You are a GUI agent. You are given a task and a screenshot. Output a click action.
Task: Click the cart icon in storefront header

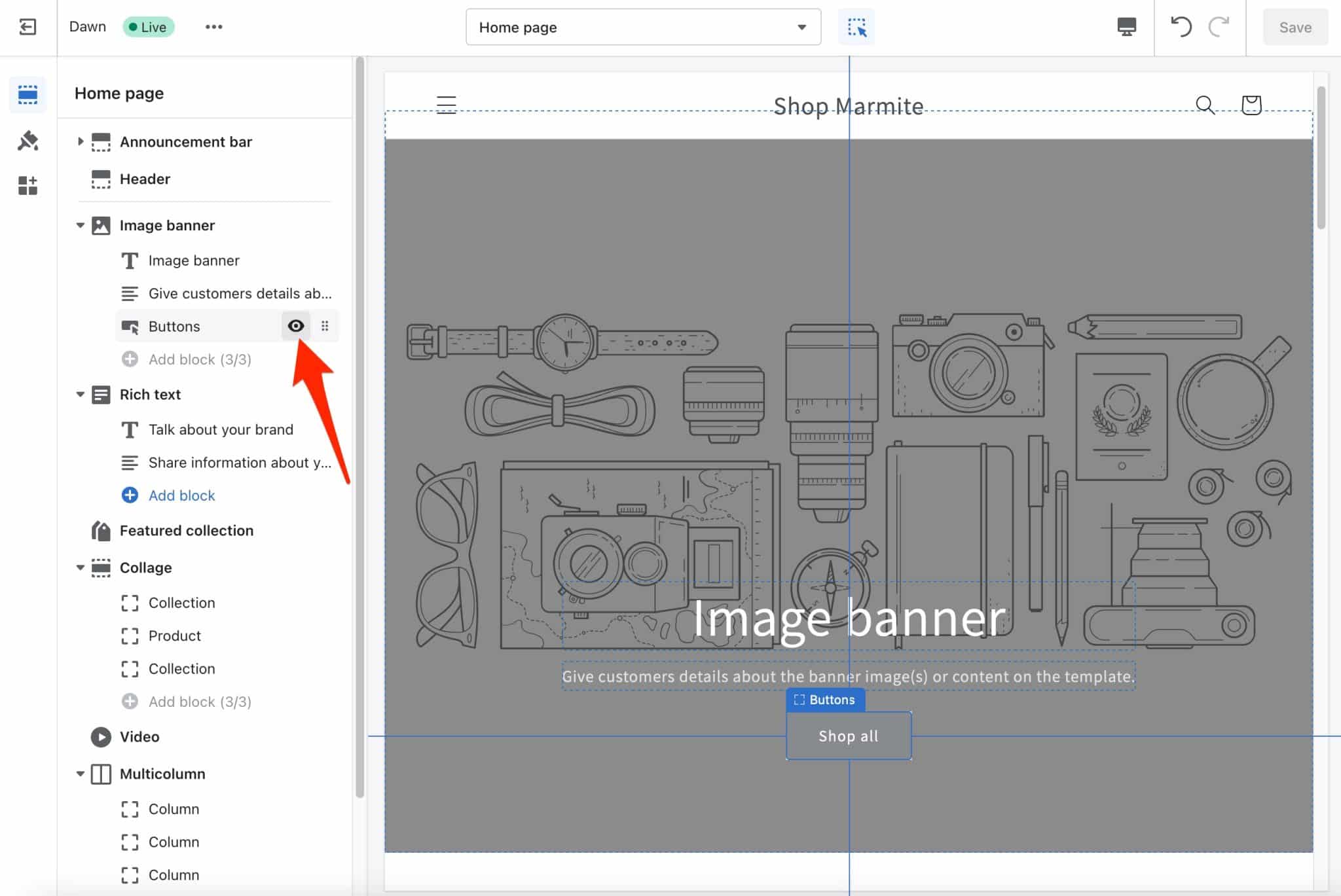[1251, 103]
